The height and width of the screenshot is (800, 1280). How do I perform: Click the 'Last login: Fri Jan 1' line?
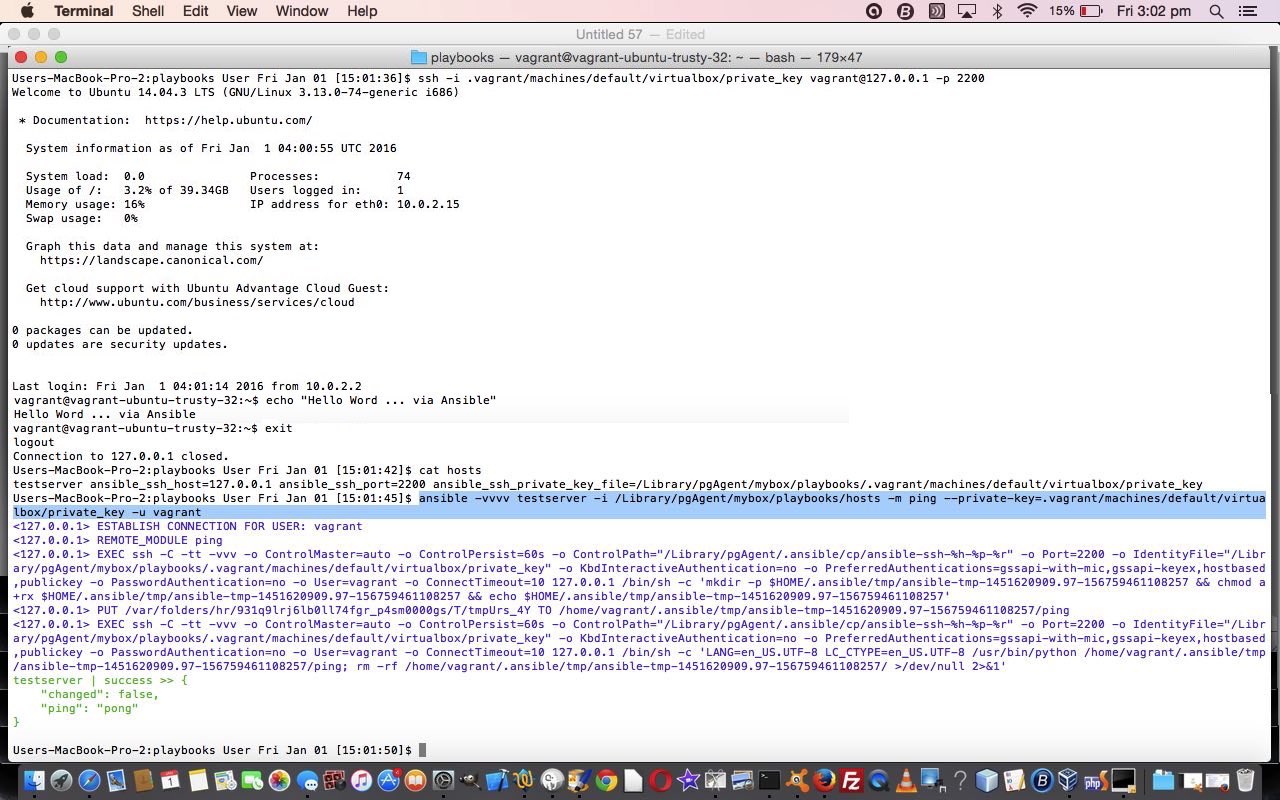187,386
